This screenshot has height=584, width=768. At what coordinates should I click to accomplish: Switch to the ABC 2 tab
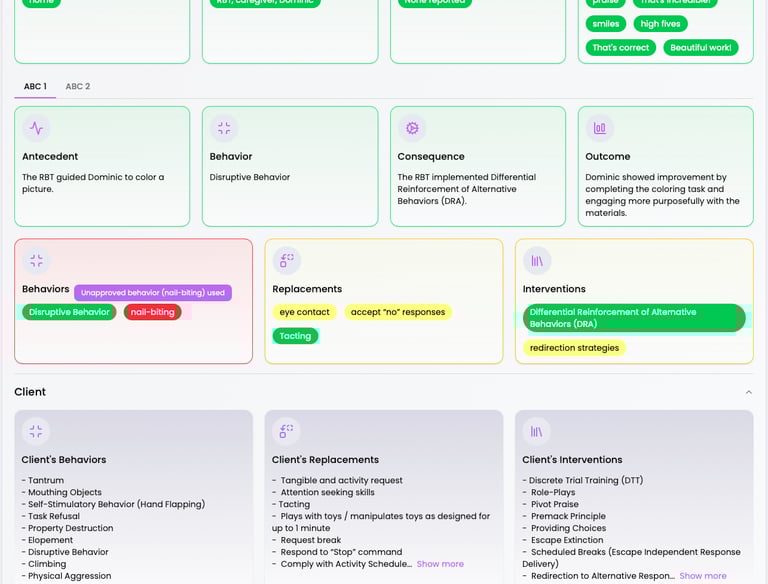(x=78, y=87)
